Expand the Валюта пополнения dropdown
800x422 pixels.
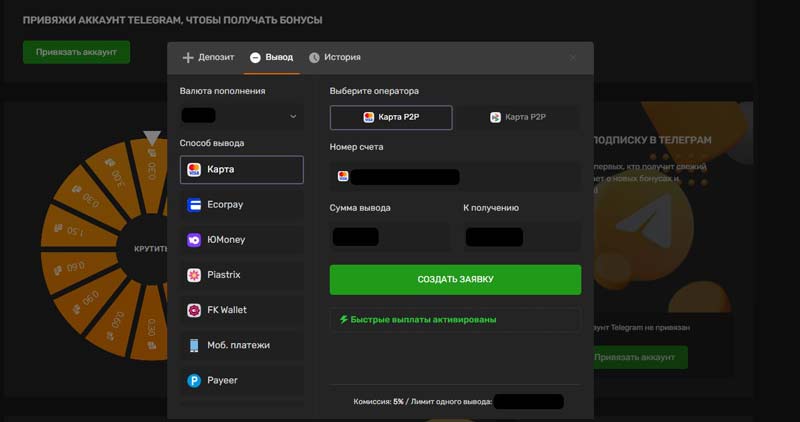click(241, 116)
